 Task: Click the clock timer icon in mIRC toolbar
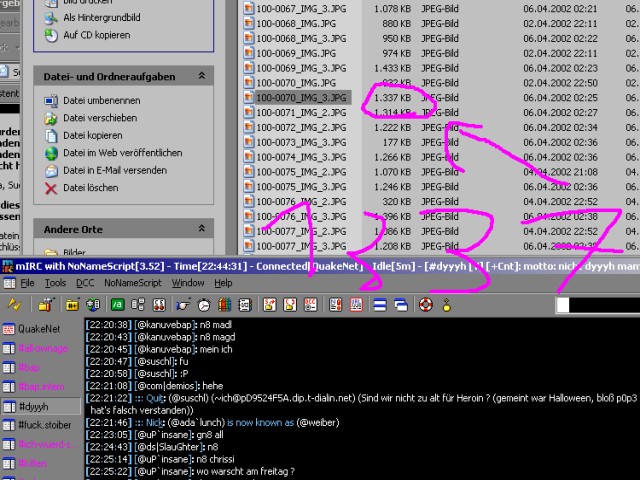click(203, 304)
